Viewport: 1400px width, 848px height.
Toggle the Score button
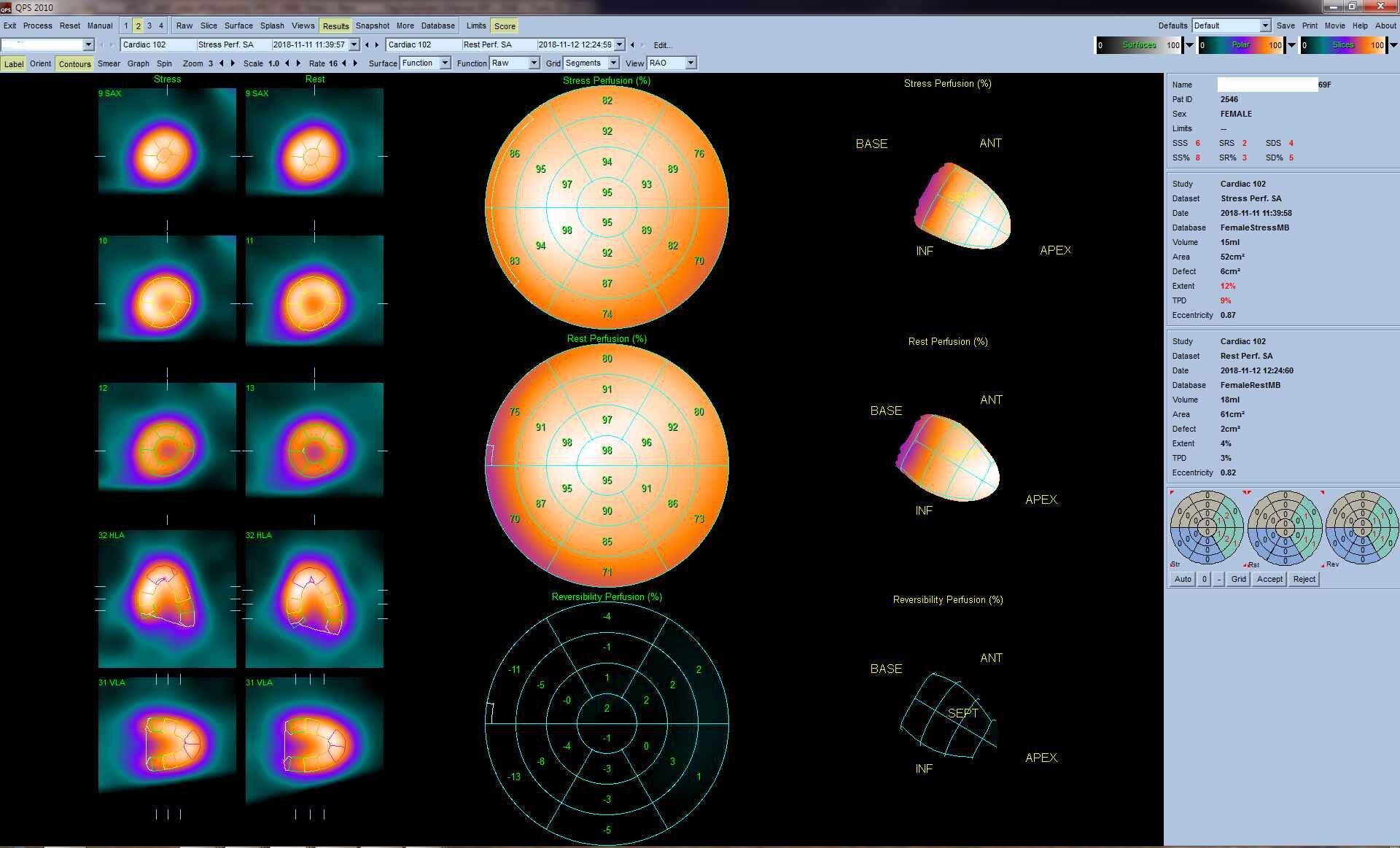click(505, 26)
